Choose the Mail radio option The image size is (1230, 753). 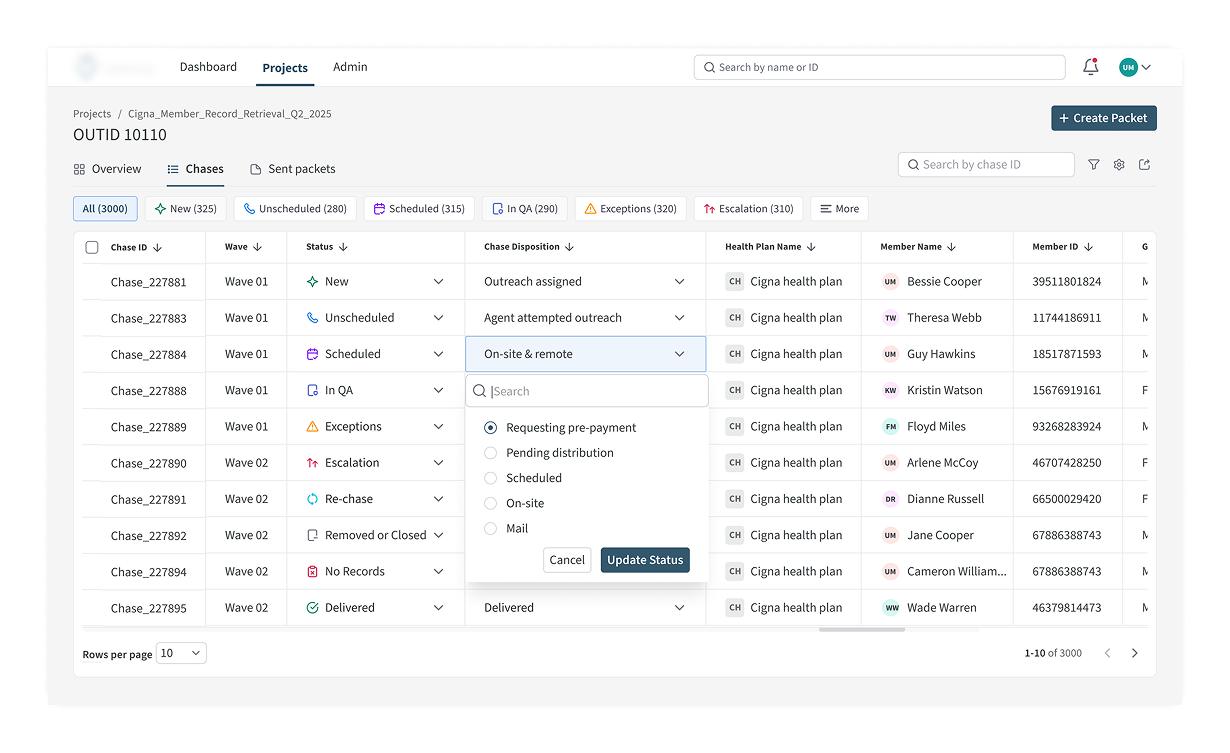pyautogui.click(x=491, y=529)
